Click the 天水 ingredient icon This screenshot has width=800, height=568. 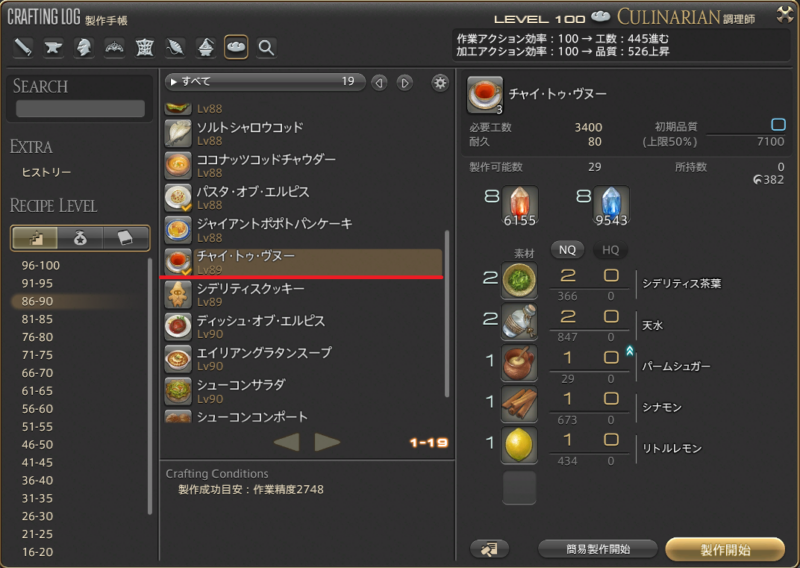[519, 321]
